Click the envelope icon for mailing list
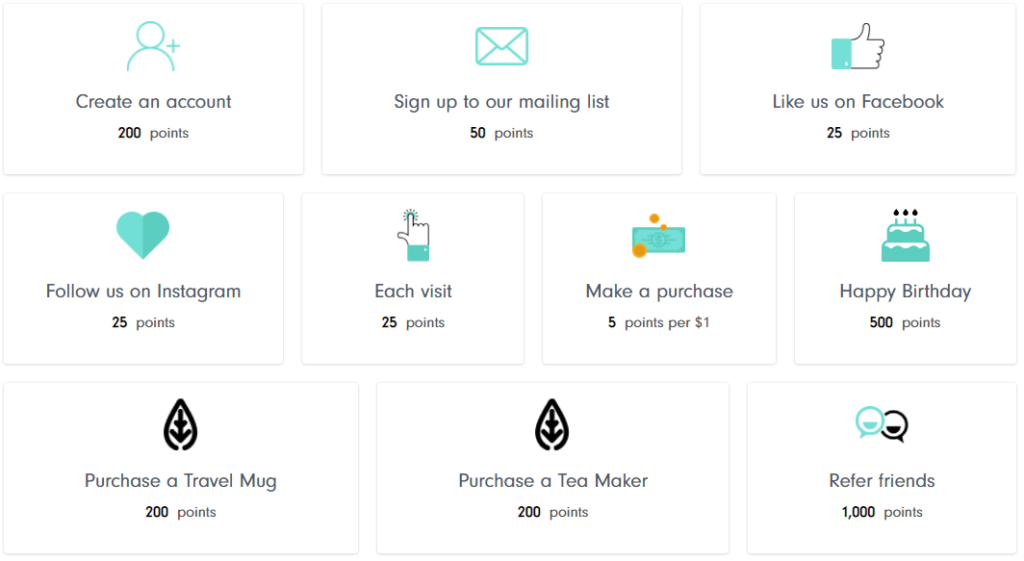This screenshot has height=561, width=1024. (502, 46)
